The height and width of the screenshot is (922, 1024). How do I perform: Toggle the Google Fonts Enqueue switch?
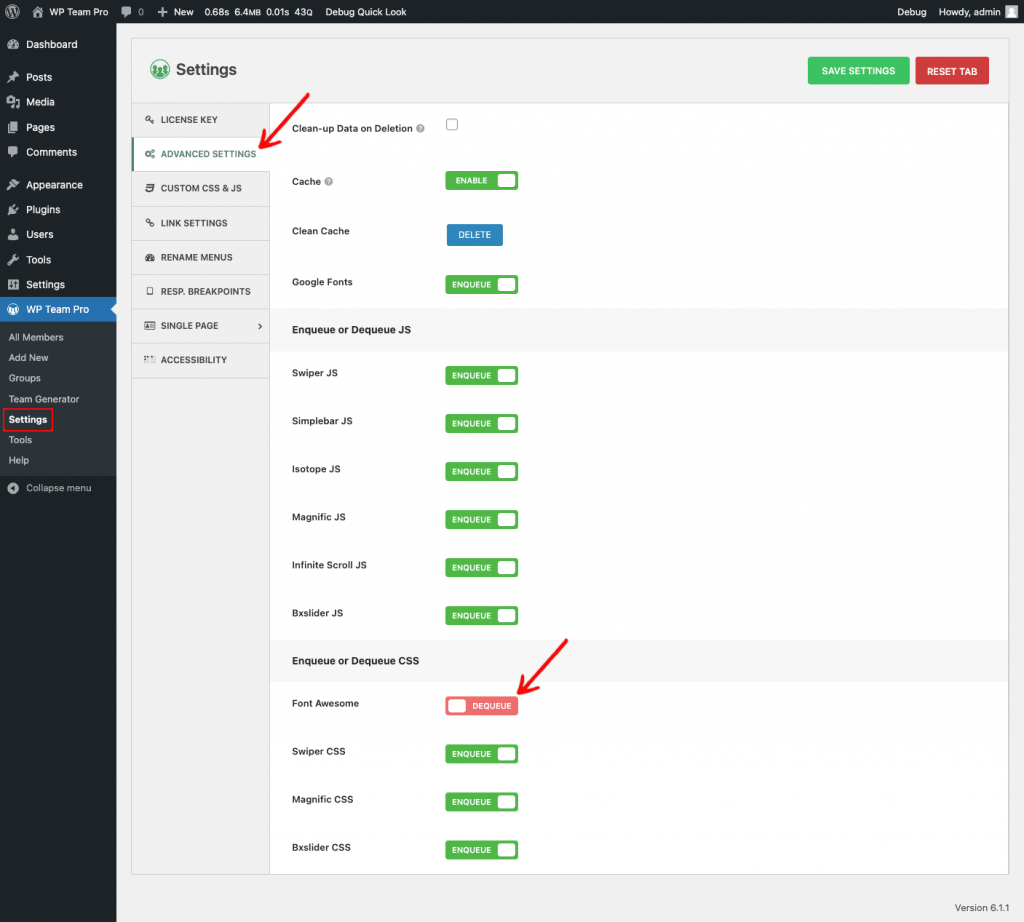coord(481,285)
